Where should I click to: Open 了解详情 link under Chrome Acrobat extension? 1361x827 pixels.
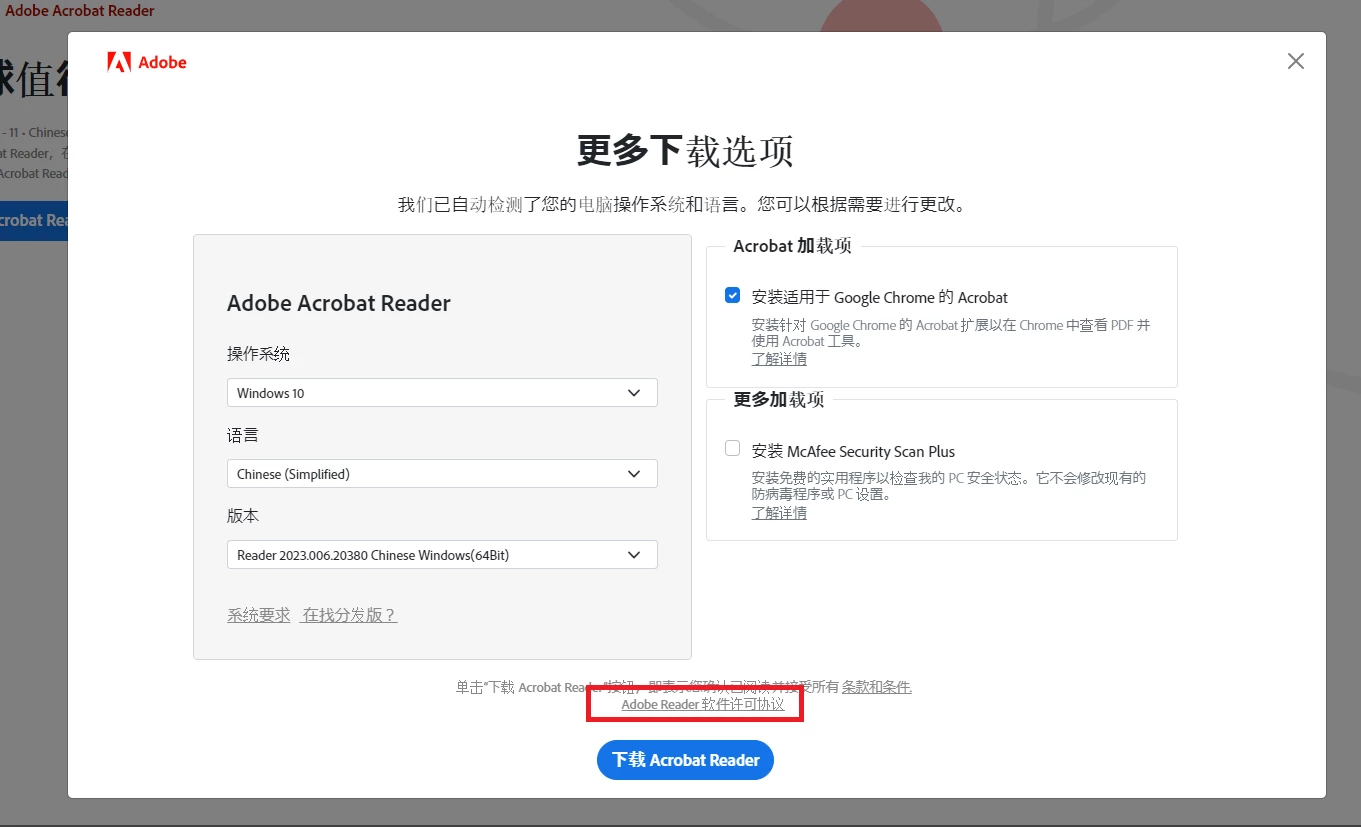coord(779,359)
